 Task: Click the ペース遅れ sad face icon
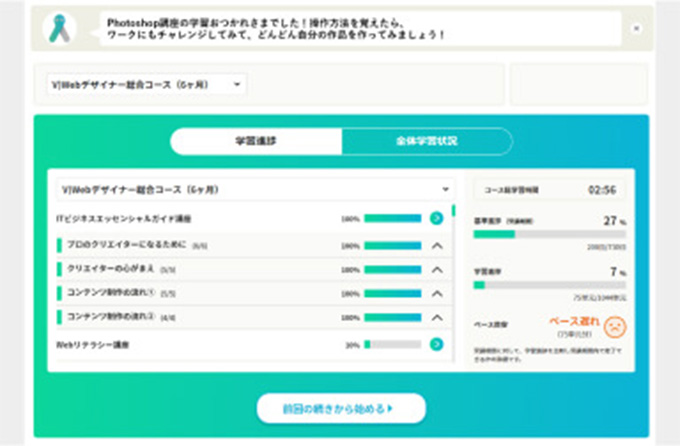[x=616, y=326]
